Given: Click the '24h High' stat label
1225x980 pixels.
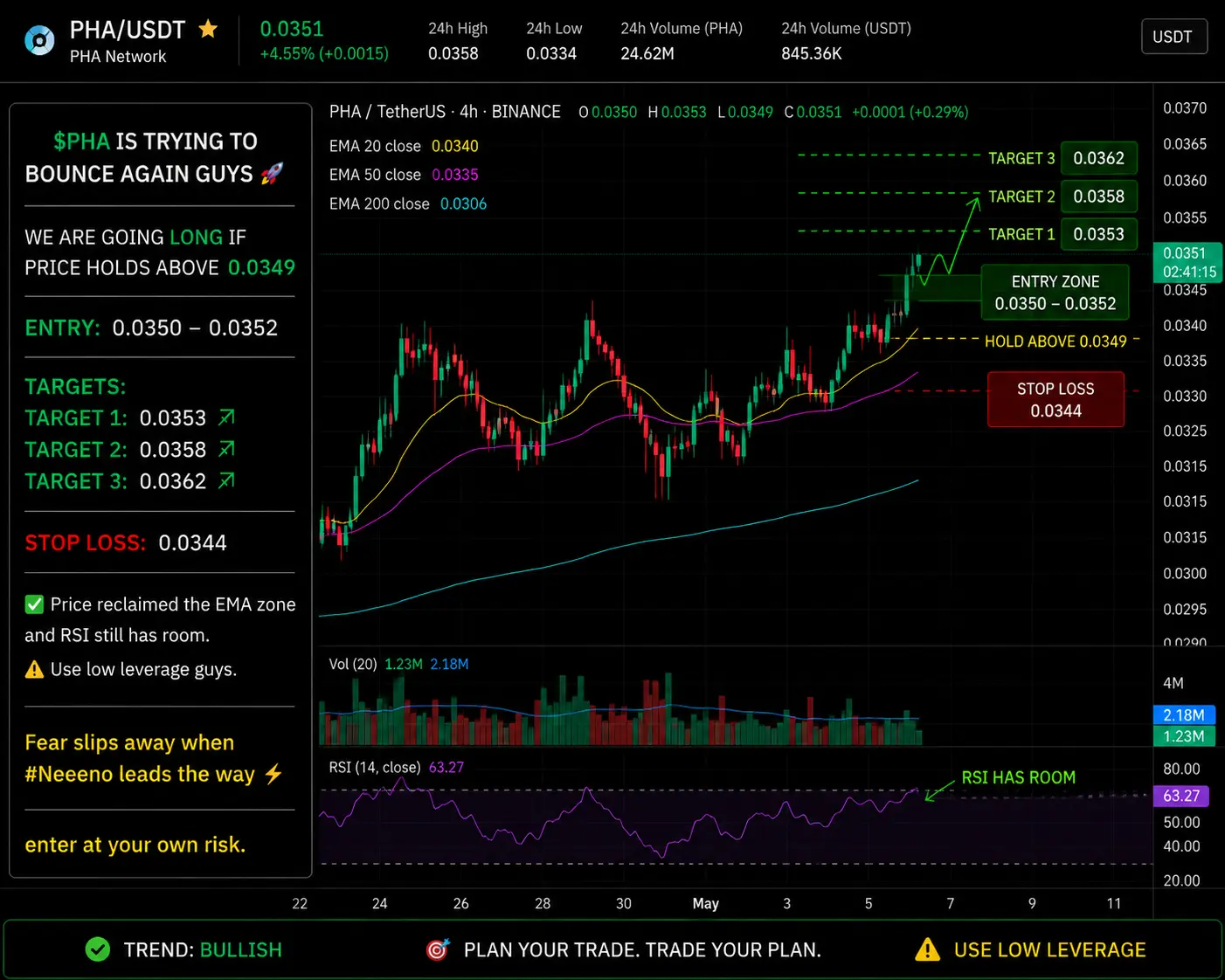Looking at the screenshot, I should [x=458, y=28].
